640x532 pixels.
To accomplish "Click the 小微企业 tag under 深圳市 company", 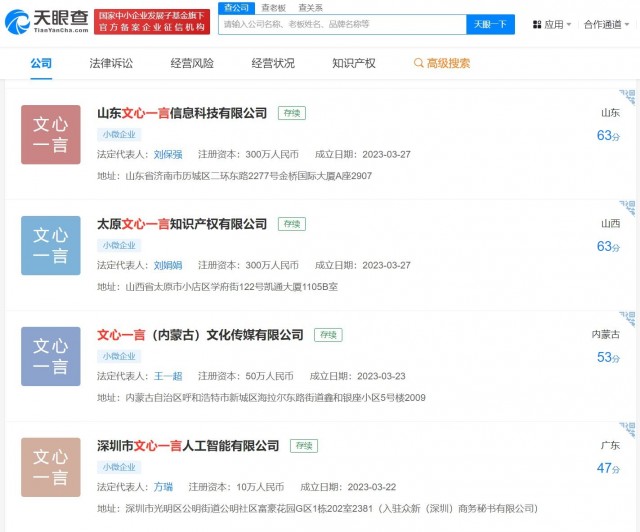I will 119,467.
